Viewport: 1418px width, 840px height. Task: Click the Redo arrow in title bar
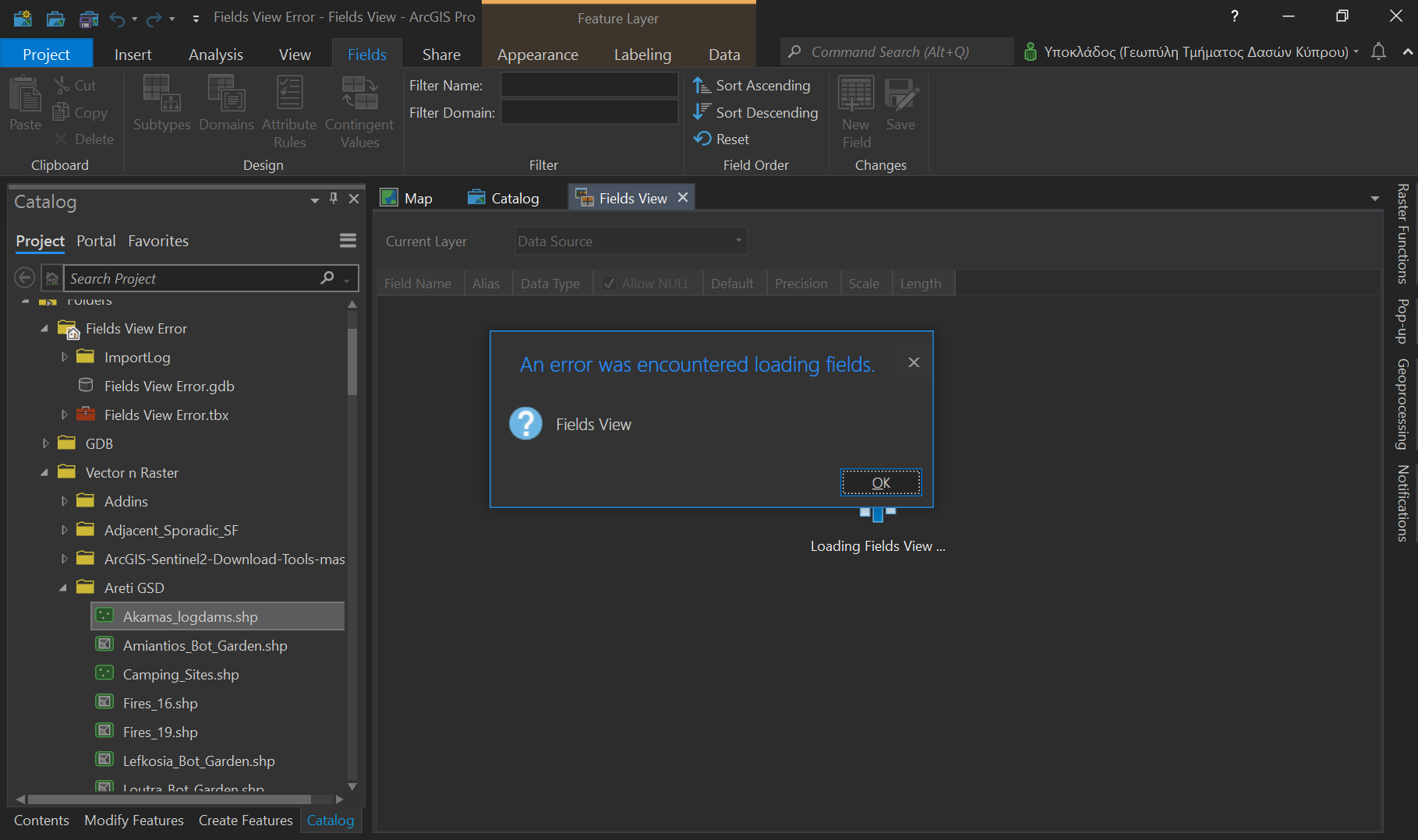[154, 18]
